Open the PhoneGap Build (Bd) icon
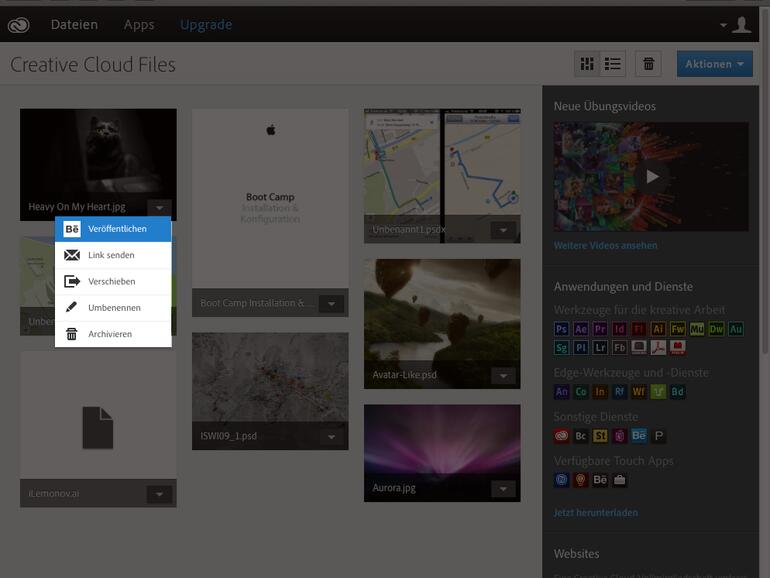770x578 pixels. point(678,391)
